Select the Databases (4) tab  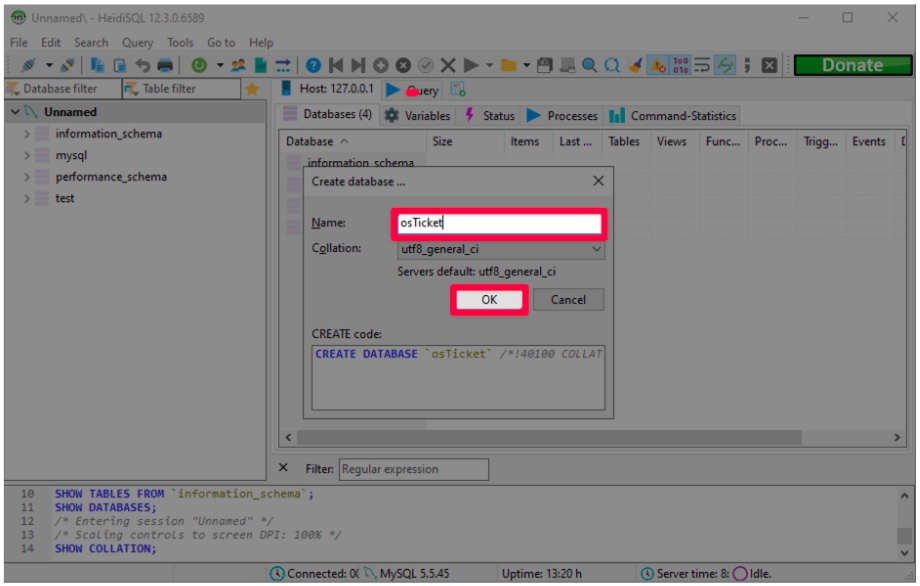(327, 114)
